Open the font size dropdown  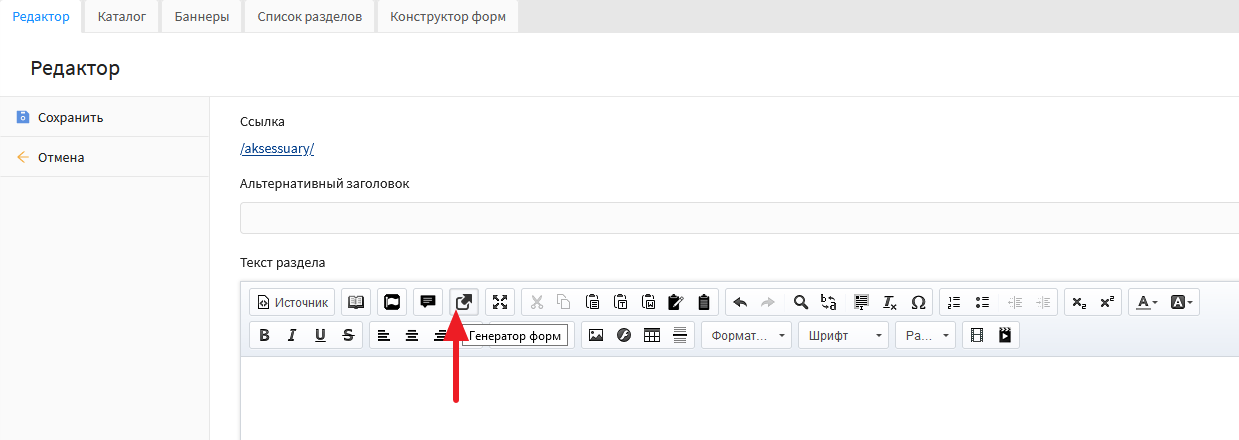click(925, 335)
